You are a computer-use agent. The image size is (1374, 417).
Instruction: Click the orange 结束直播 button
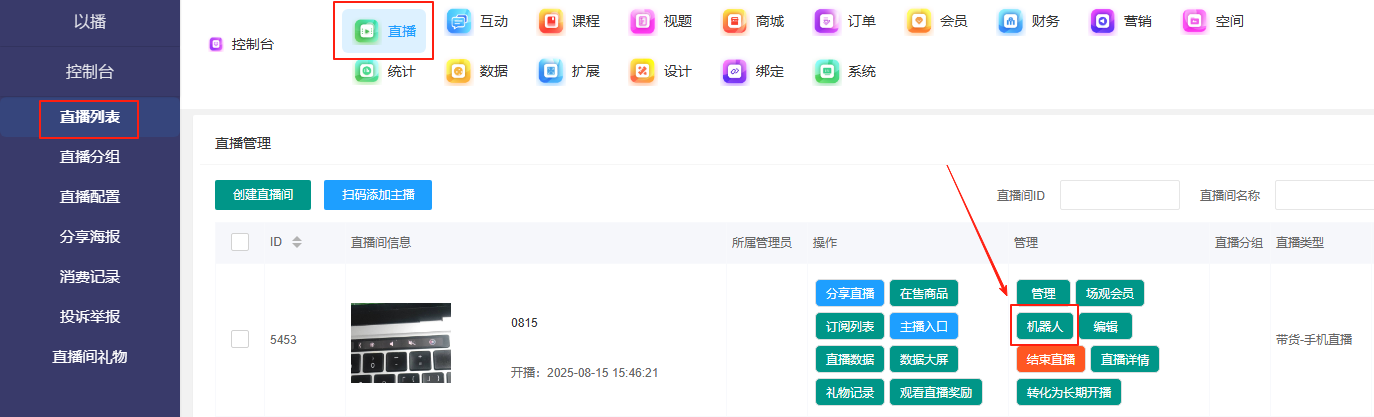click(1050, 359)
